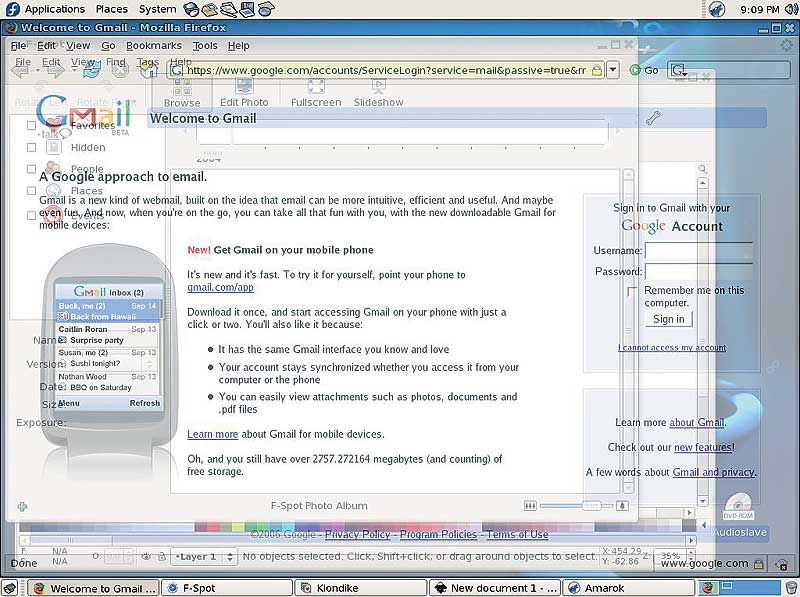Reload the Gmail page in Firefox
The image size is (800, 597).
91,70
